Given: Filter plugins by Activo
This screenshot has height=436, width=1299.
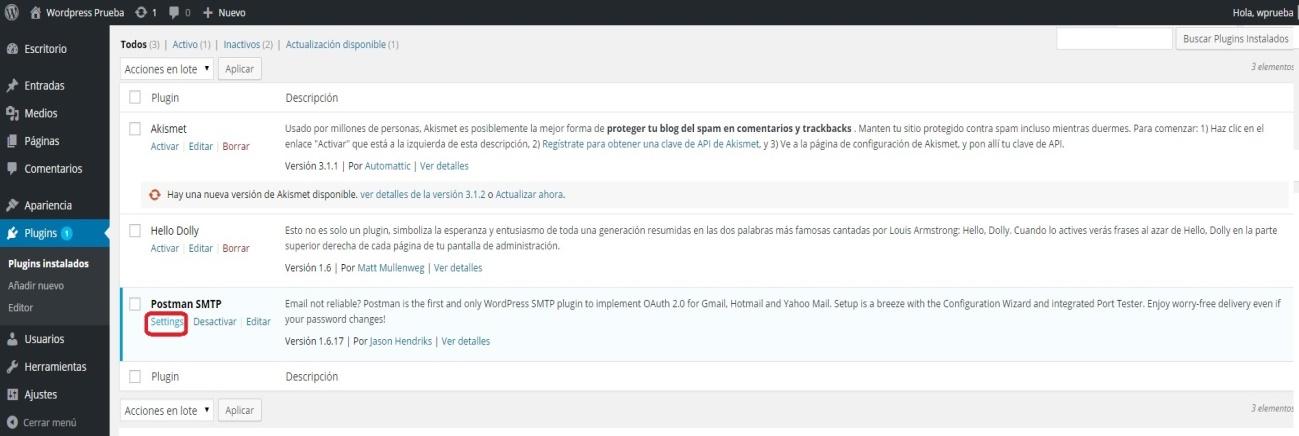Looking at the screenshot, I should coord(186,45).
